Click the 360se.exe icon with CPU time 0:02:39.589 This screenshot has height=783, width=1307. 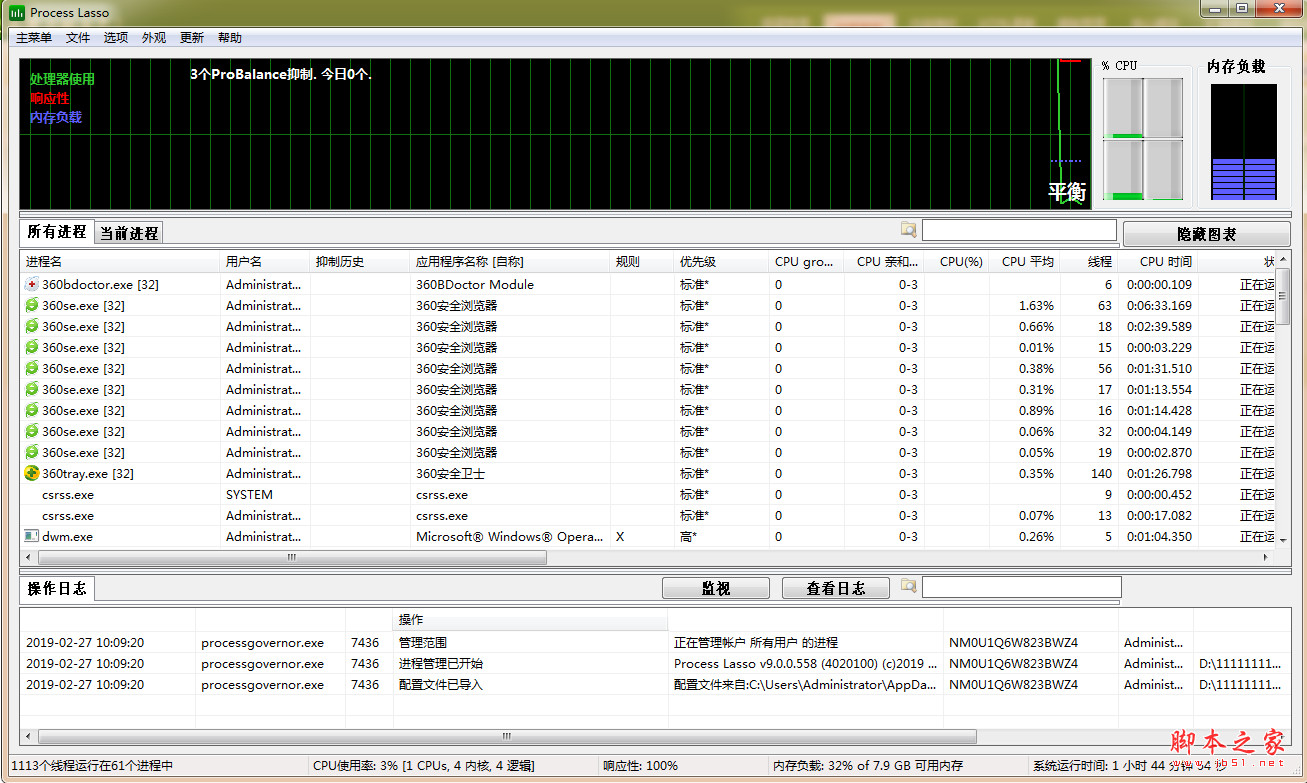[x=32, y=326]
